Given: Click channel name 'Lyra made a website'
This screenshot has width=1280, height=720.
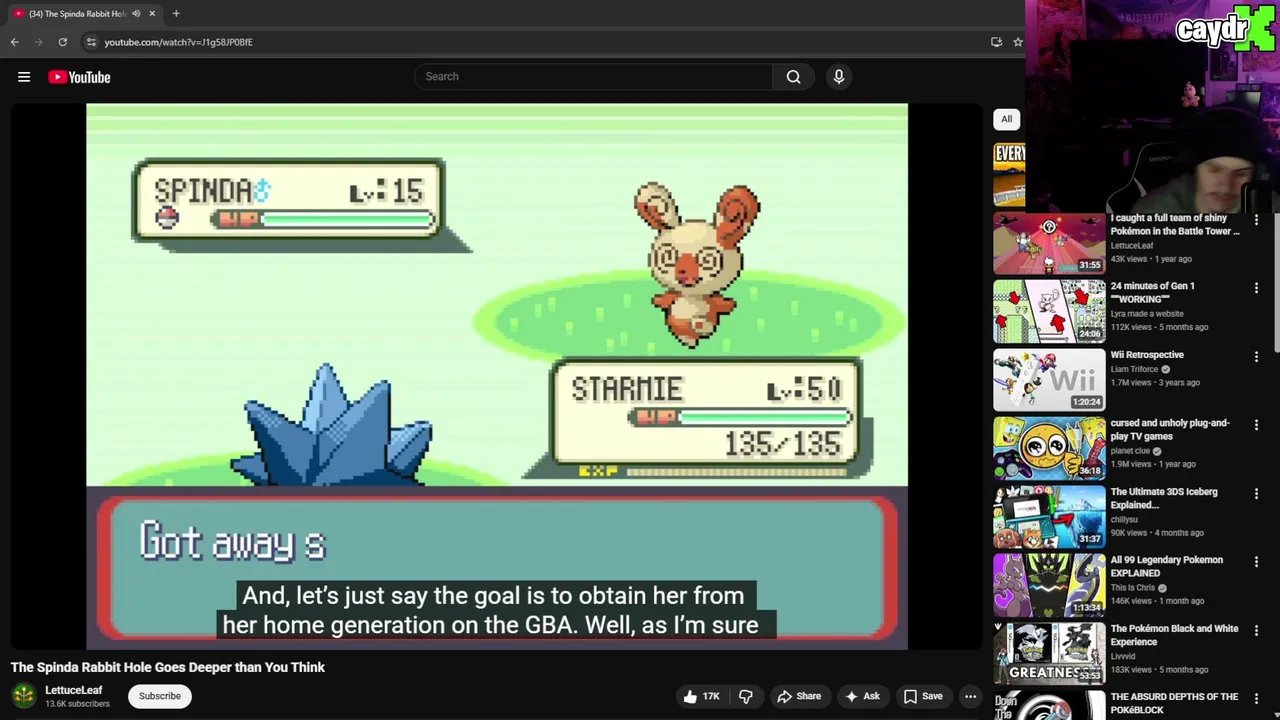Looking at the screenshot, I should [x=1147, y=314].
